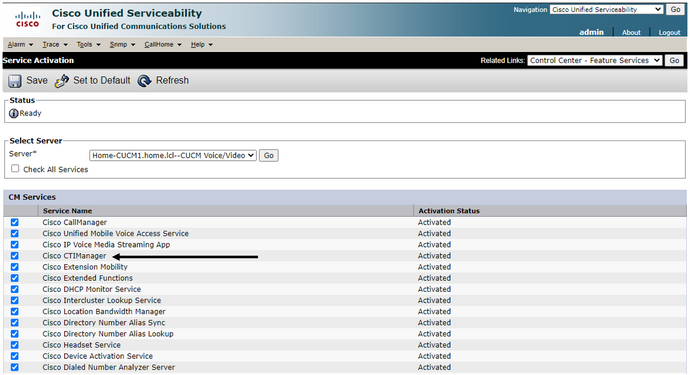Uncheck Cisco Directory Number Alias Sync checkbox
690x375 pixels.
pyautogui.click(x=15, y=323)
